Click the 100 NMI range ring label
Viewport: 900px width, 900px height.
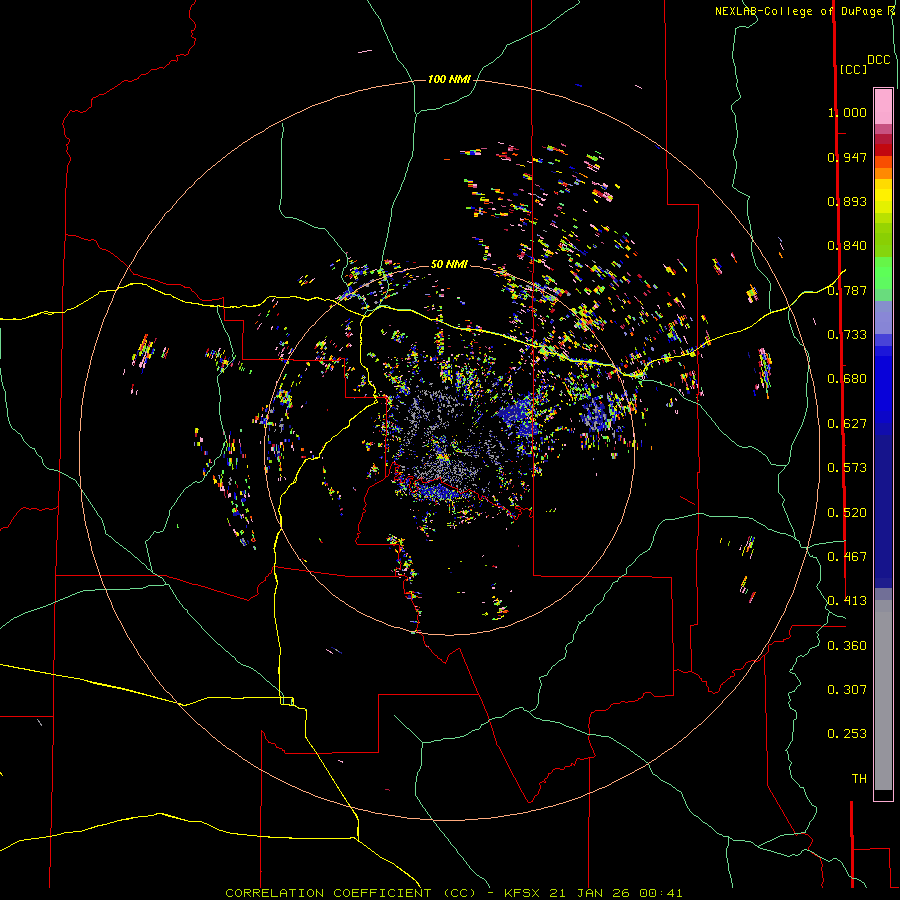[449, 79]
